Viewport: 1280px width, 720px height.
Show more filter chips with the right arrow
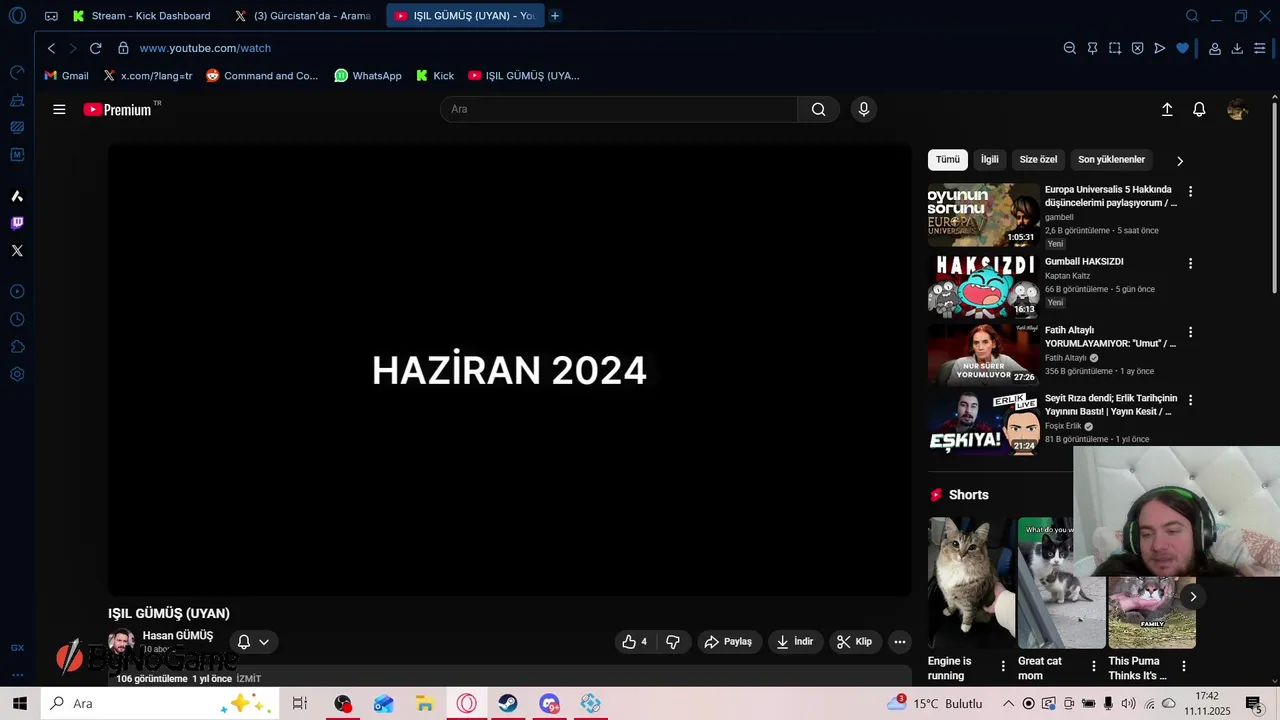click(x=1180, y=161)
